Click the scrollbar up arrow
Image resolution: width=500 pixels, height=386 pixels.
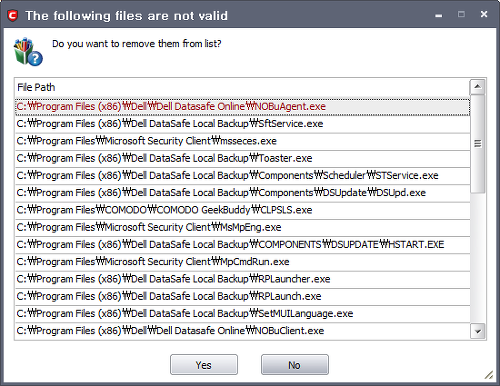click(478, 87)
